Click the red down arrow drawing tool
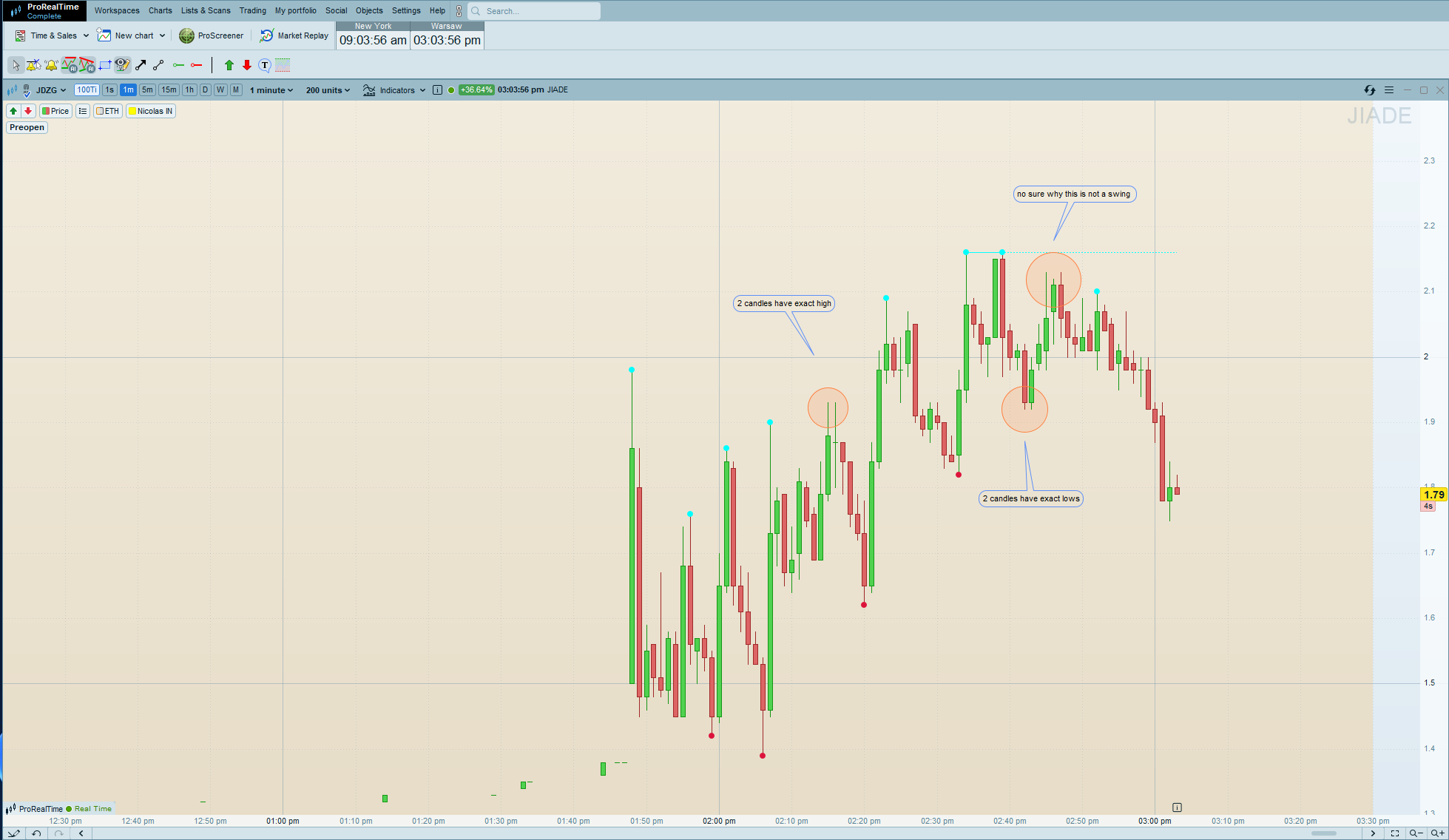The width and height of the screenshot is (1449, 840). pyautogui.click(x=247, y=66)
